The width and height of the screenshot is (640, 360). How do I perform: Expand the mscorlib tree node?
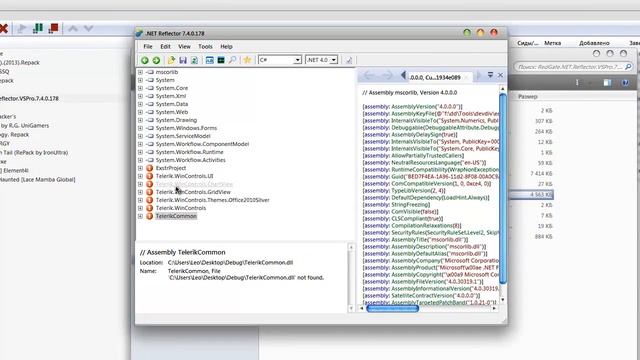[x=140, y=72]
